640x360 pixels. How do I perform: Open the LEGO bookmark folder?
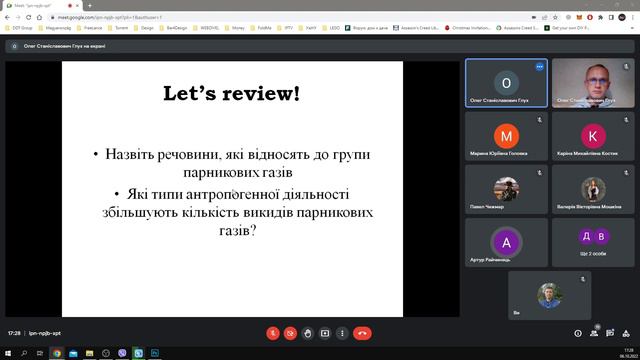point(331,28)
